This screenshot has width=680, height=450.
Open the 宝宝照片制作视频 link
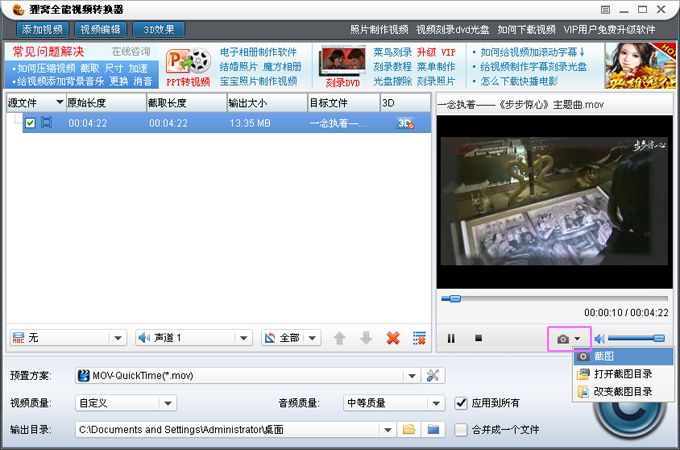[258, 81]
